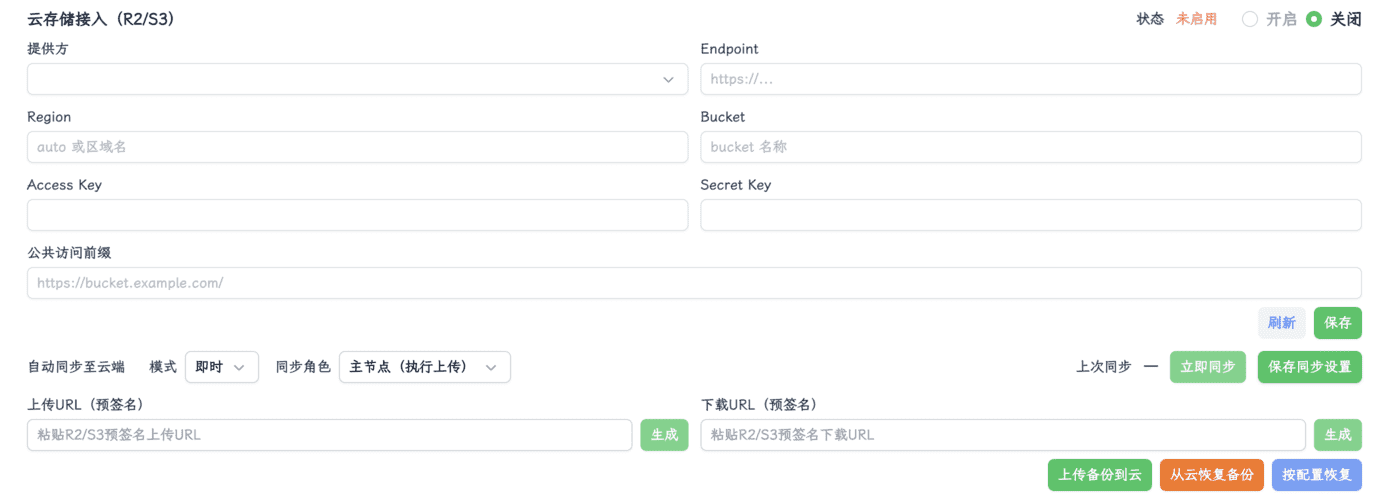The width and height of the screenshot is (1389, 503).
Task: Click the 公共访问前缀 input field
Action: click(694, 283)
